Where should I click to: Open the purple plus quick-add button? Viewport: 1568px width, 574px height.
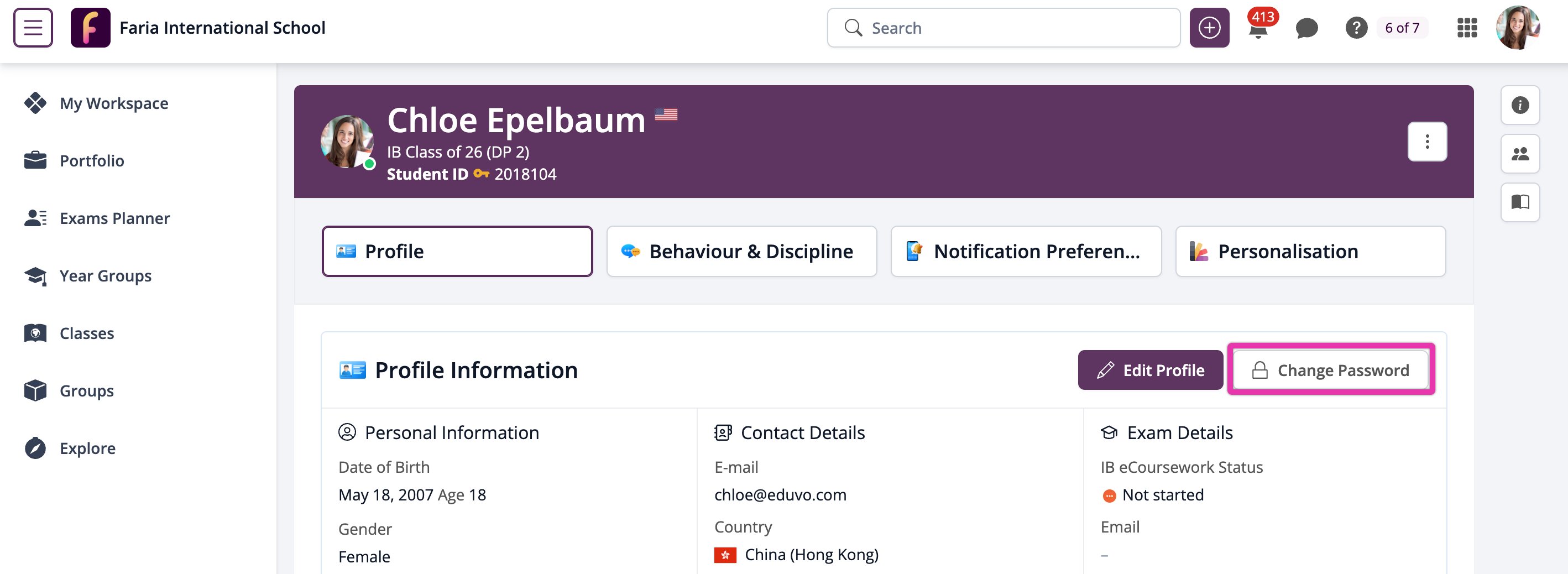(1209, 28)
